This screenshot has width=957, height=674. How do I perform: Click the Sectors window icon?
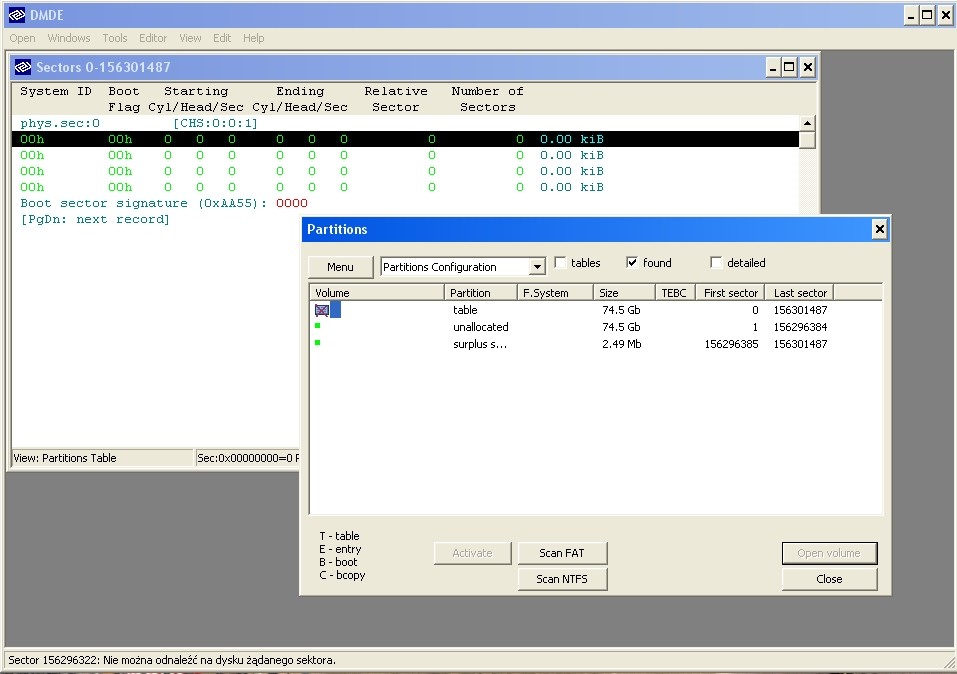tap(23, 67)
